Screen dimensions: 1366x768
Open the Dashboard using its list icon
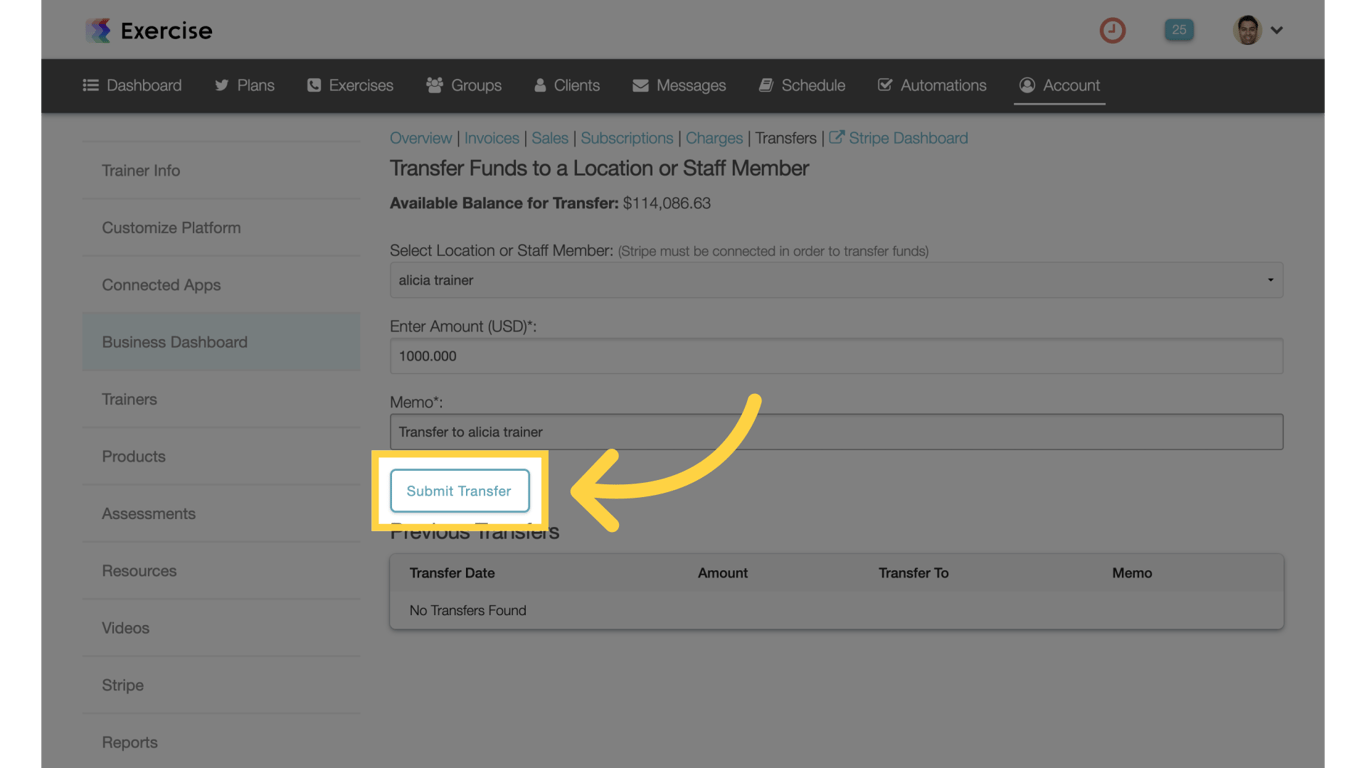click(x=93, y=85)
